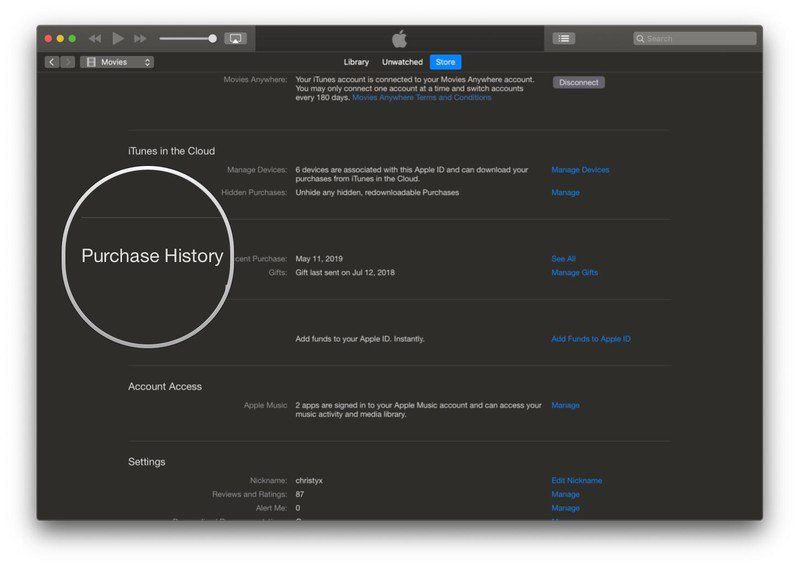Open the Manage Gifts link
The image size is (800, 567).
574,273
